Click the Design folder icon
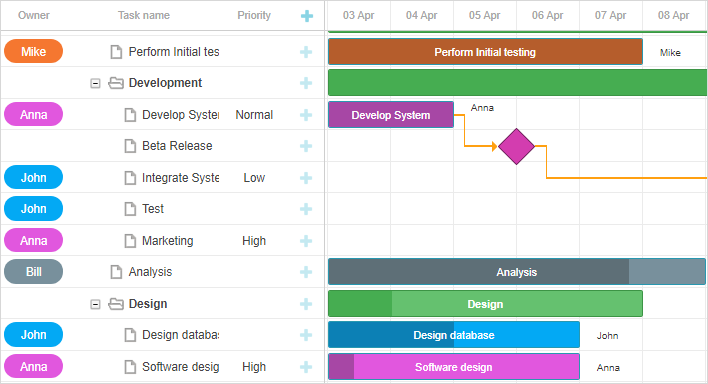Viewport: 708px width, 384px height. click(x=116, y=304)
